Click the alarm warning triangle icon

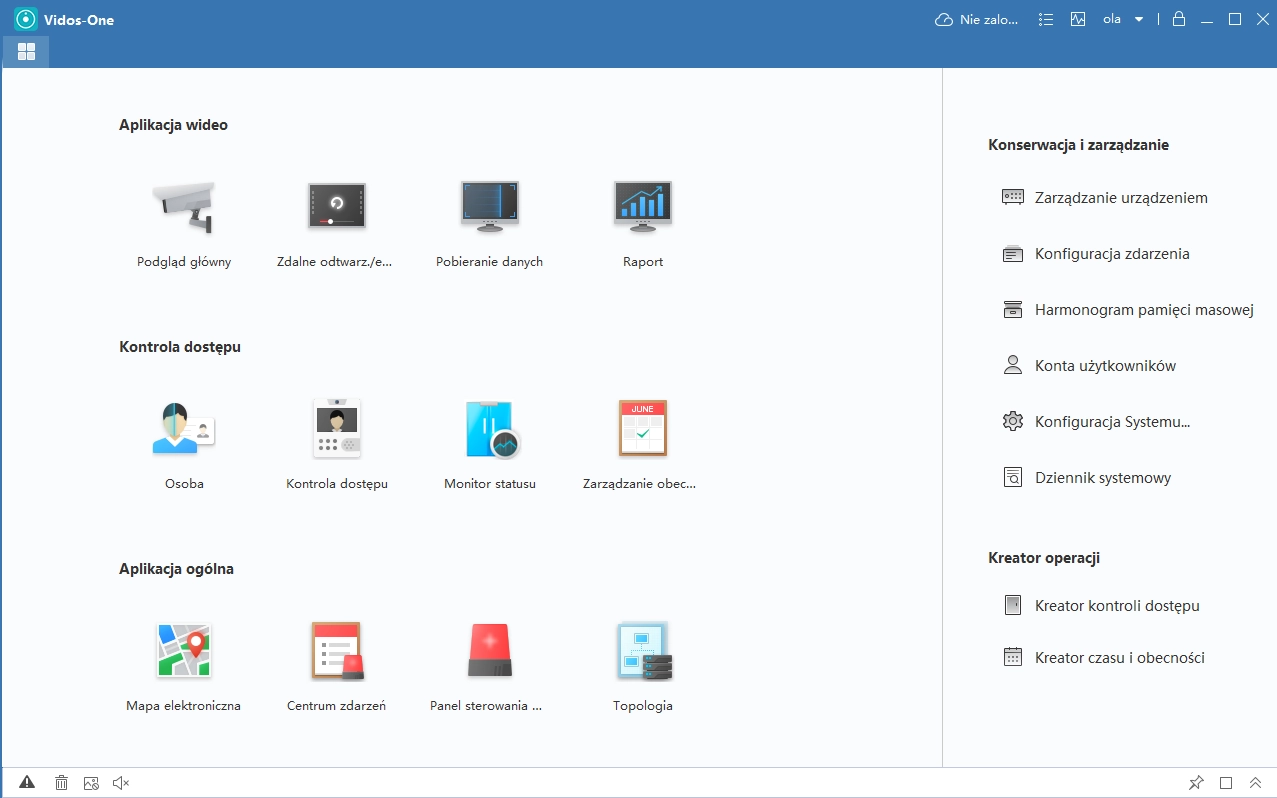point(27,782)
